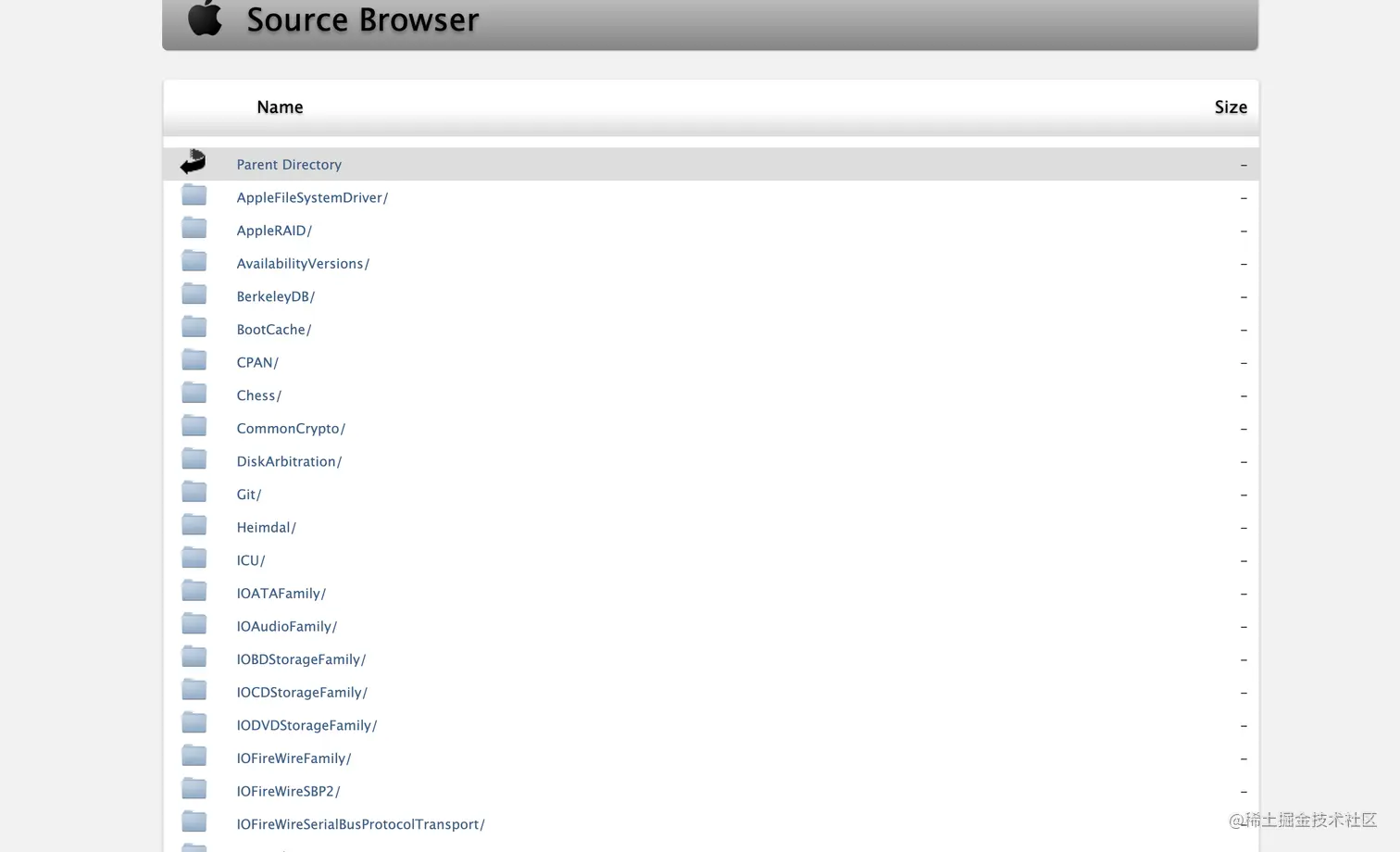The height and width of the screenshot is (852, 1400).
Task: Click the folder icon beside BootCache/
Action: point(194,327)
